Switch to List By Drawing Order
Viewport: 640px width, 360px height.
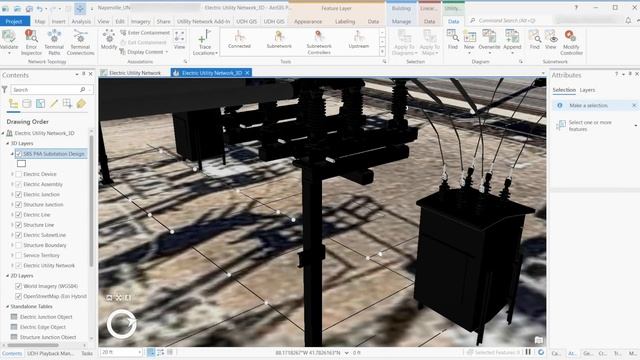click(x=13, y=104)
